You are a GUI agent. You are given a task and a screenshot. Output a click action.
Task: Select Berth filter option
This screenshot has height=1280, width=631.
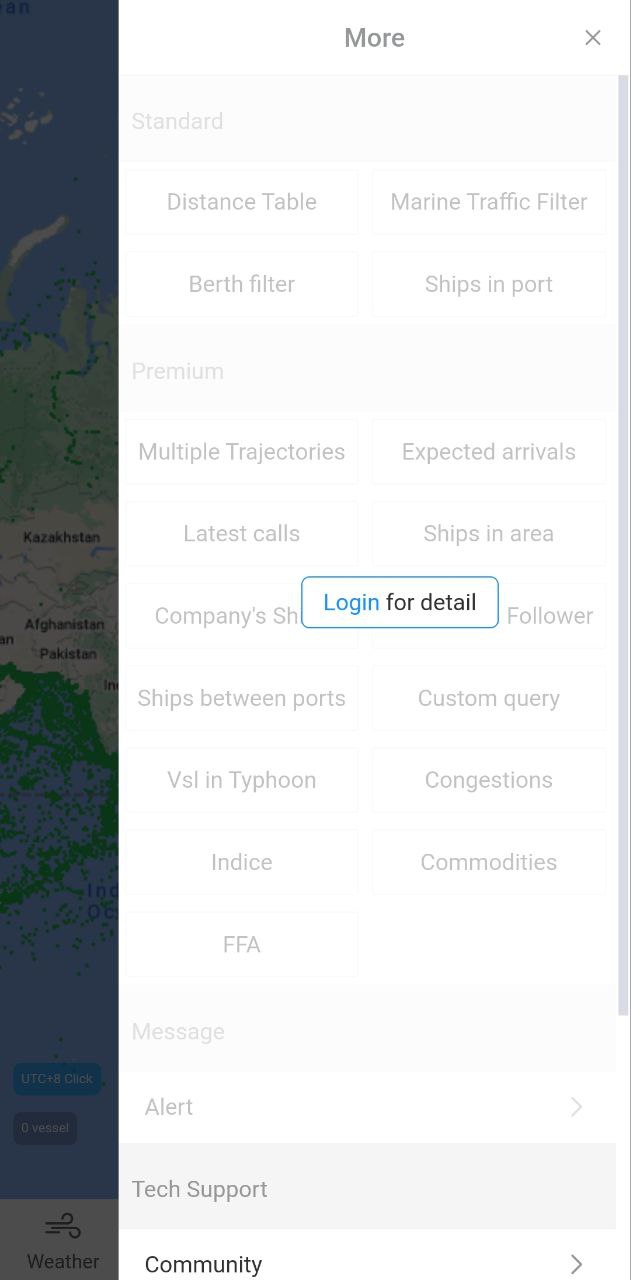pos(241,284)
